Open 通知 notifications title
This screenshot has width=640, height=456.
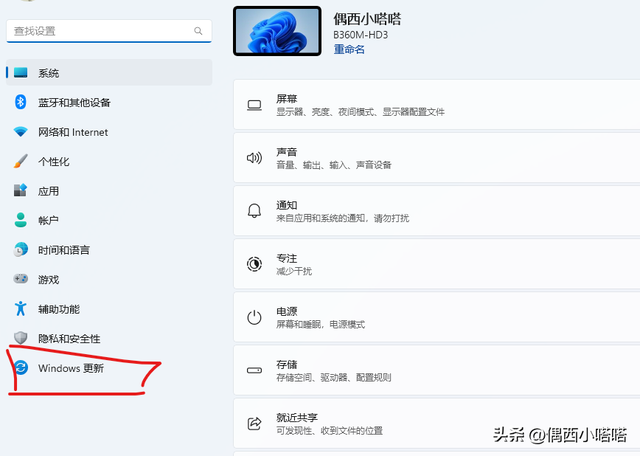pos(287,205)
